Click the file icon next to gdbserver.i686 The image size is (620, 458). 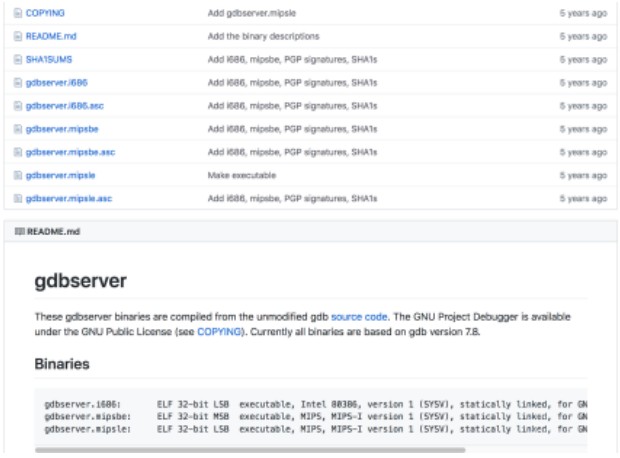coord(17,82)
